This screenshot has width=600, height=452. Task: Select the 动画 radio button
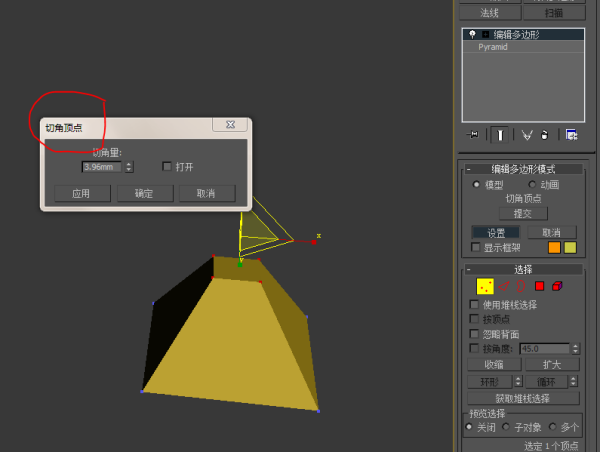point(532,184)
